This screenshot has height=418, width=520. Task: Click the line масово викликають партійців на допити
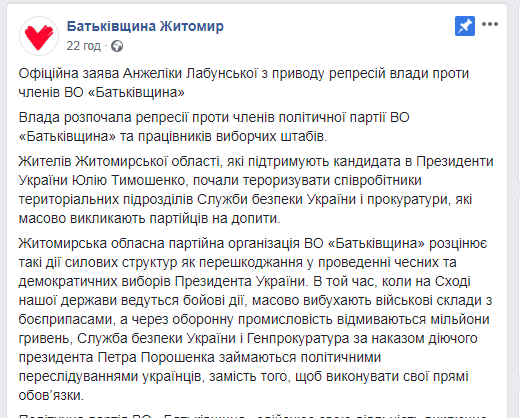[149, 218]
